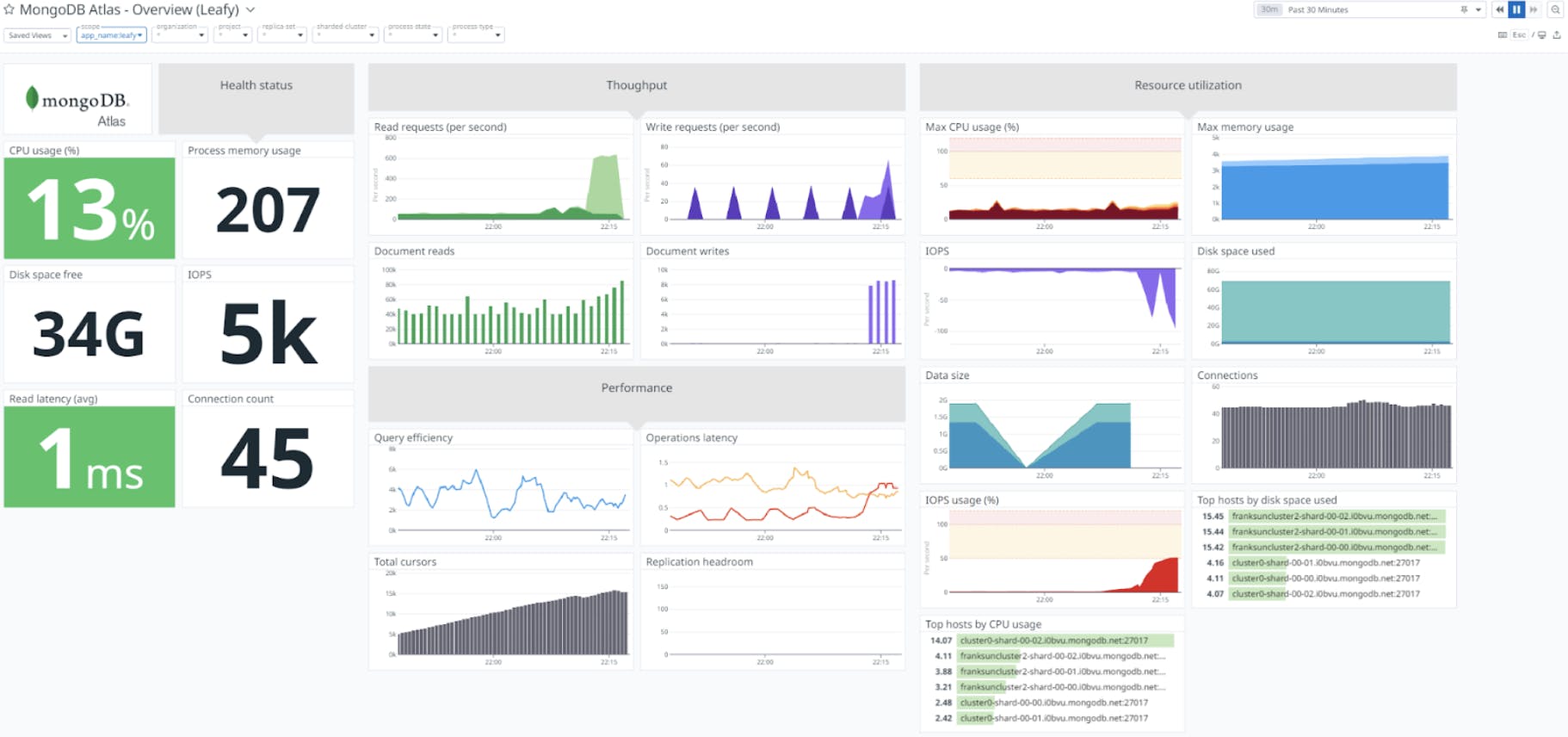Click the Data size widget title
This screenshot has height=737, width=1568.
947,375
